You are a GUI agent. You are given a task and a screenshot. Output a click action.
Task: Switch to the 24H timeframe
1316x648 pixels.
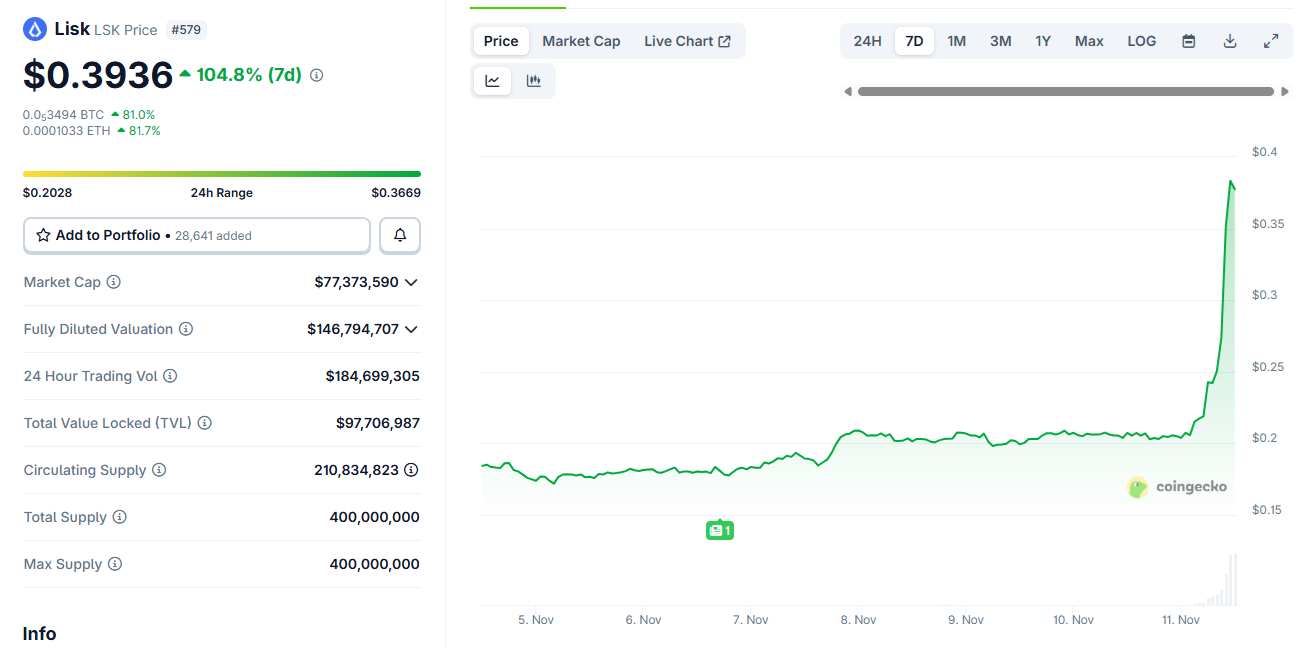(x=866, y=40)
